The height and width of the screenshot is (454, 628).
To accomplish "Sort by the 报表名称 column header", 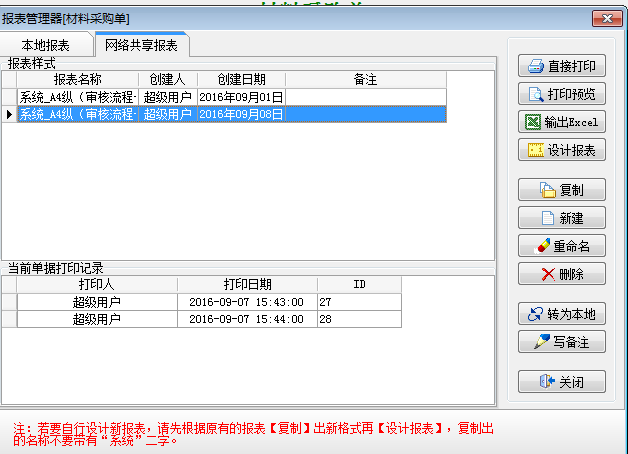I will pyautogui.click(x=77, y=79).
